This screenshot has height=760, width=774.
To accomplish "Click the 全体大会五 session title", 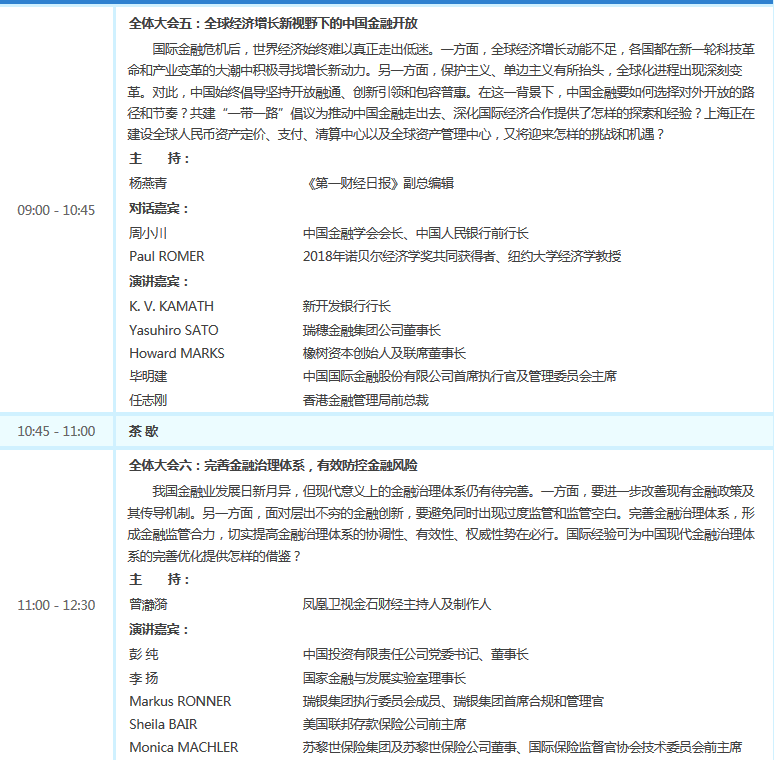I will (x=273, y=22).
